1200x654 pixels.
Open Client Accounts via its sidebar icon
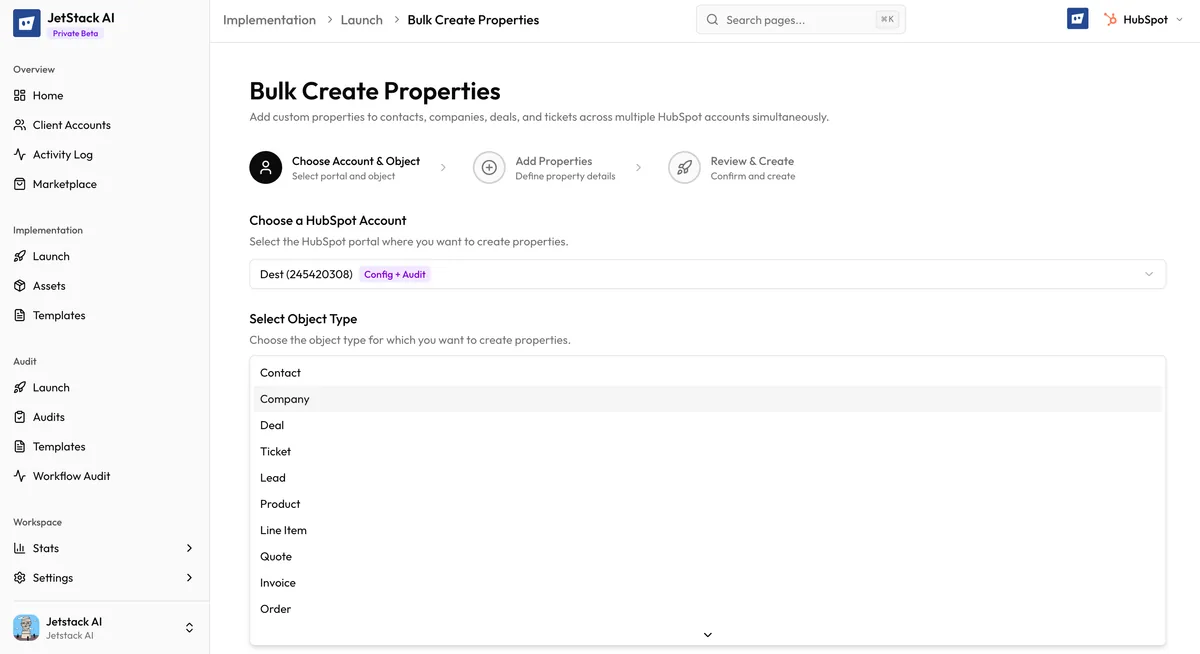pyautogui.click(x=20, y=124)
